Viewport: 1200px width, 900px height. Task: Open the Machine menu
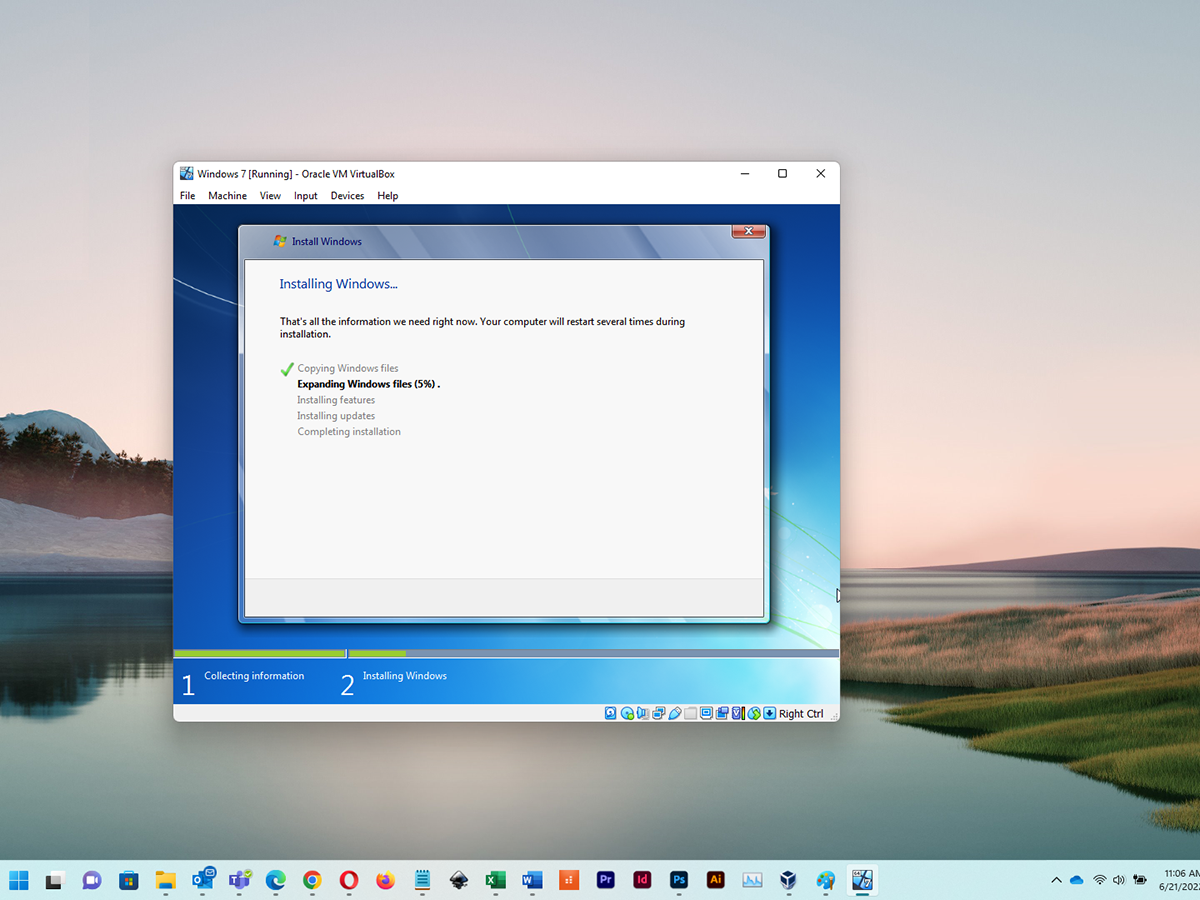228,196
